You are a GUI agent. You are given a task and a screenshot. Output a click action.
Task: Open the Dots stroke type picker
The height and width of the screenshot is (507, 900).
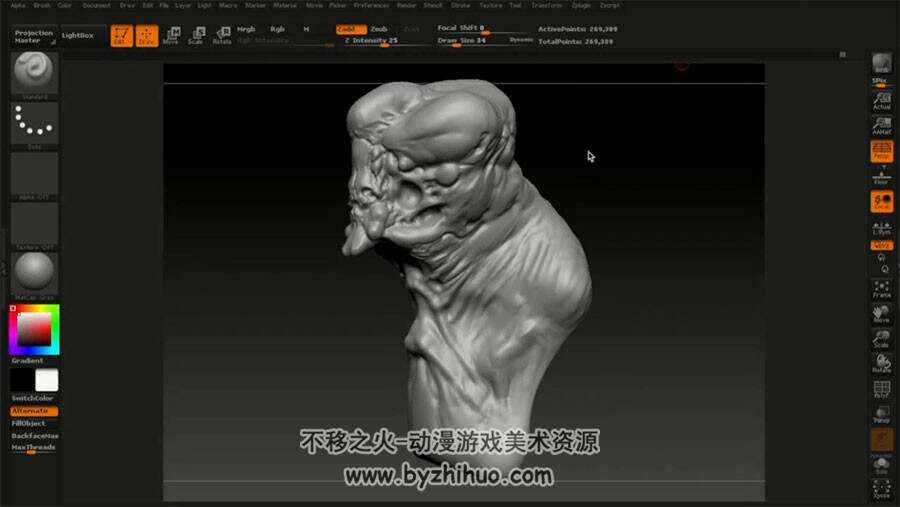point(34,123)
